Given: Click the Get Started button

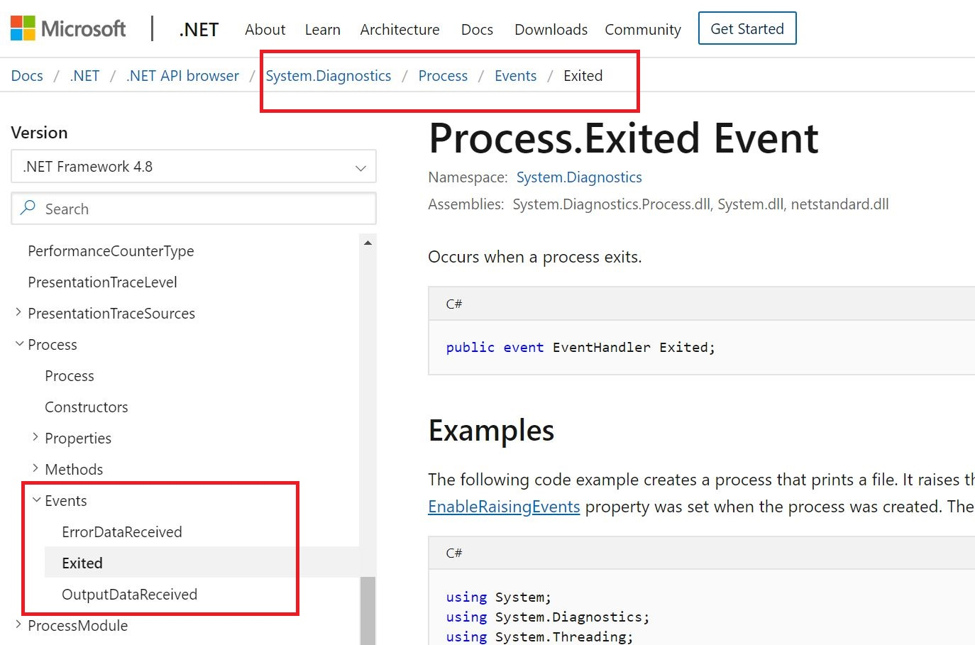Looking at the screenshot, I should click(x=747, y=29).
